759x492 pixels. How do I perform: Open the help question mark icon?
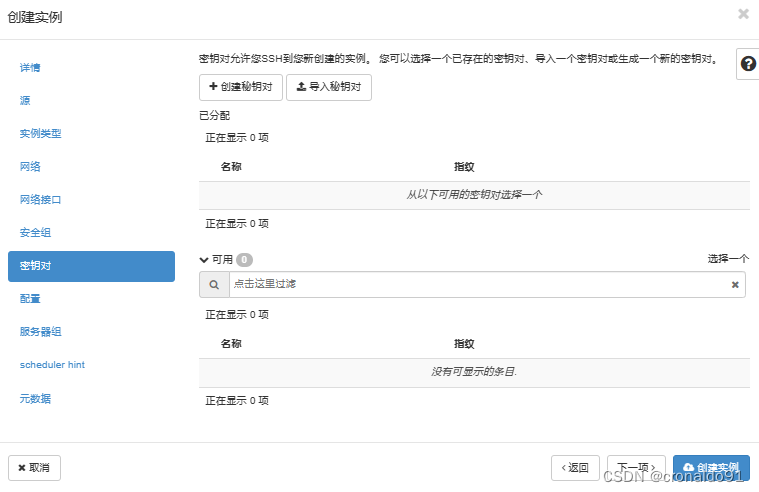click(748, 63)
